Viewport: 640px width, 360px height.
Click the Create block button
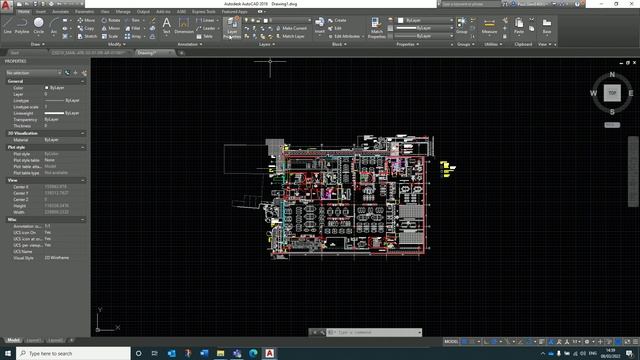pyautogui.click(x=337, y=20)
